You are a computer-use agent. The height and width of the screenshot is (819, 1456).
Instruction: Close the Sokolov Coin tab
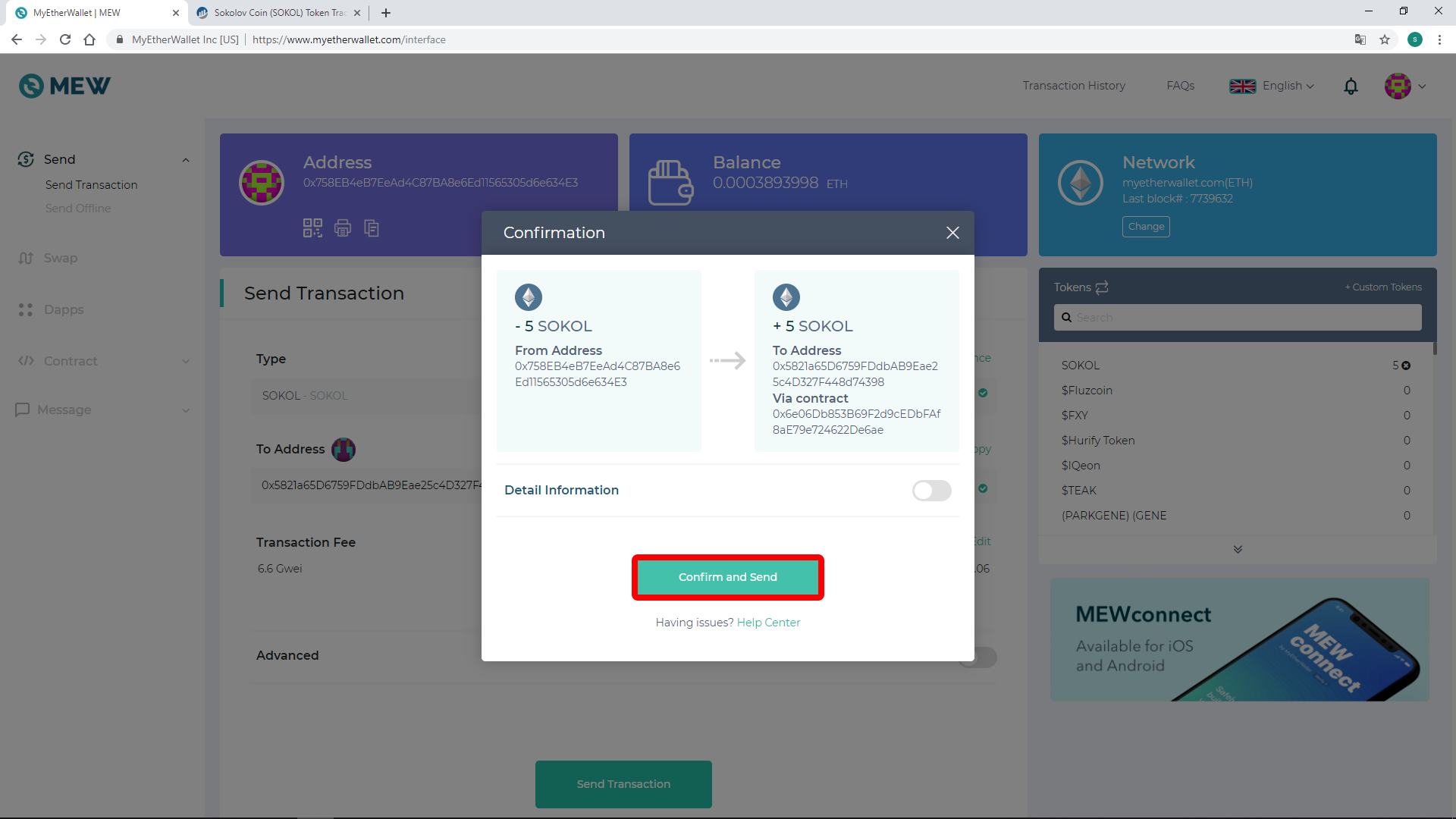357,13
